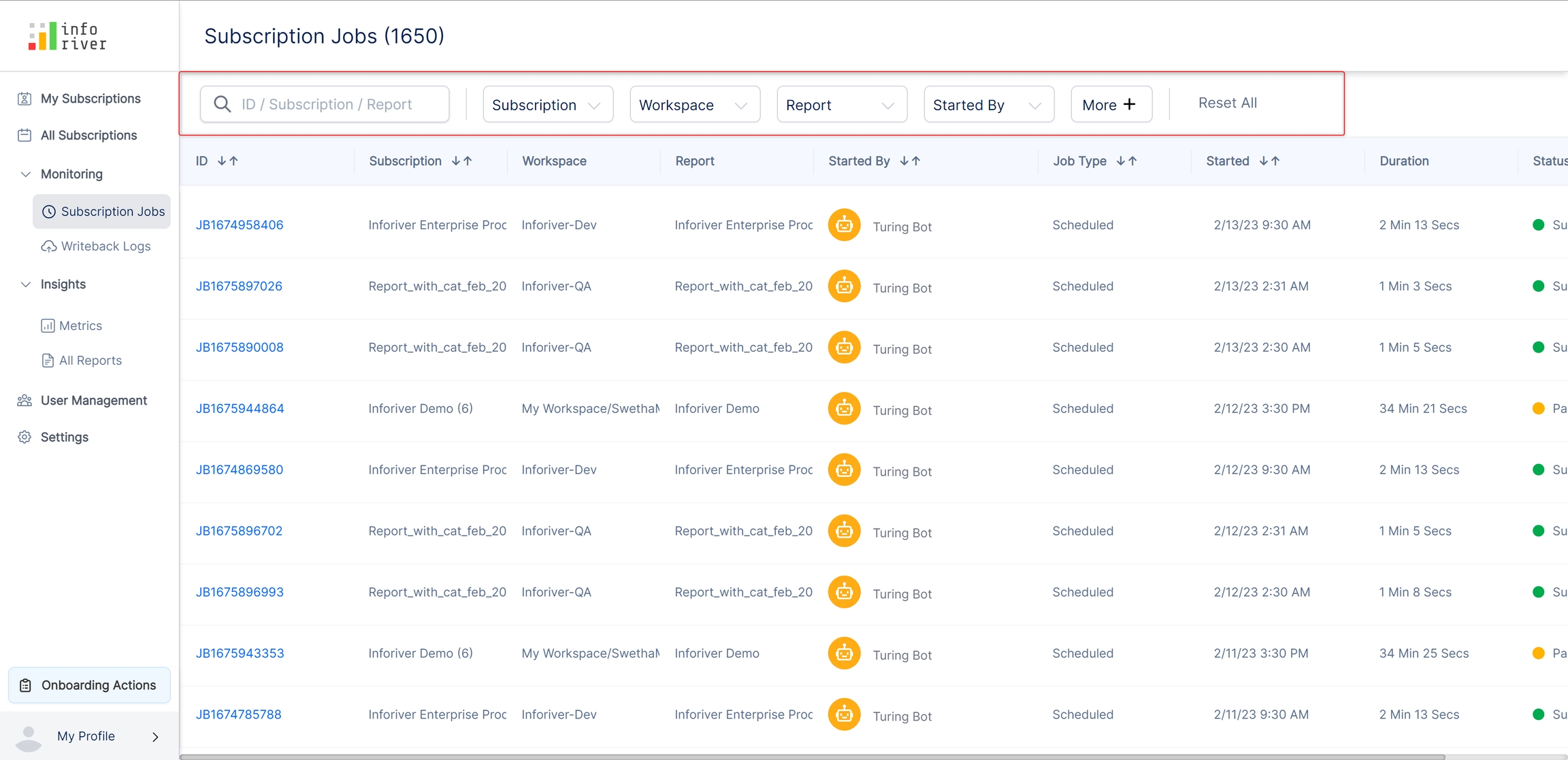Click the User Management people icon

[24, 401]
